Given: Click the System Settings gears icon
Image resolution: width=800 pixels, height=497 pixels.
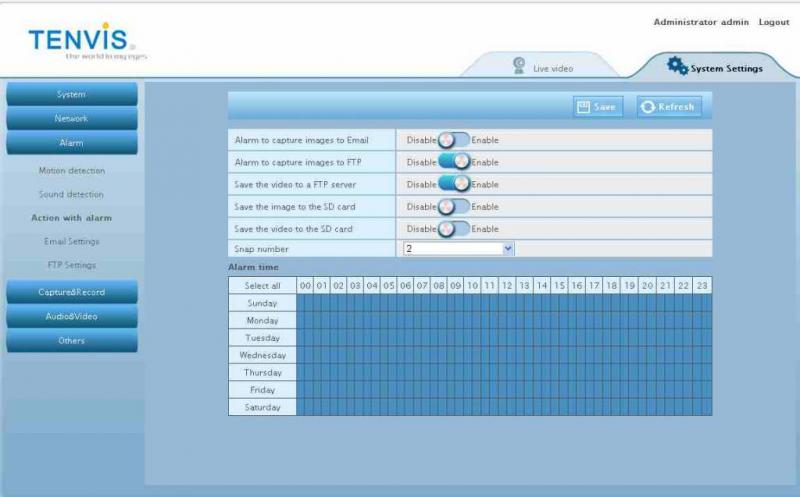Looking at the screenshot, I should tap(677, 66).
